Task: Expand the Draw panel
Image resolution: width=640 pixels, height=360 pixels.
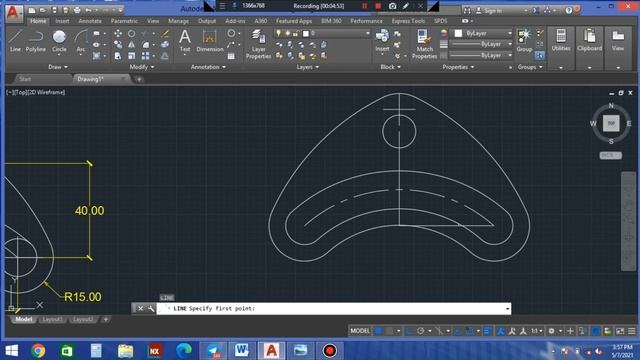Action: click(58, 67)
